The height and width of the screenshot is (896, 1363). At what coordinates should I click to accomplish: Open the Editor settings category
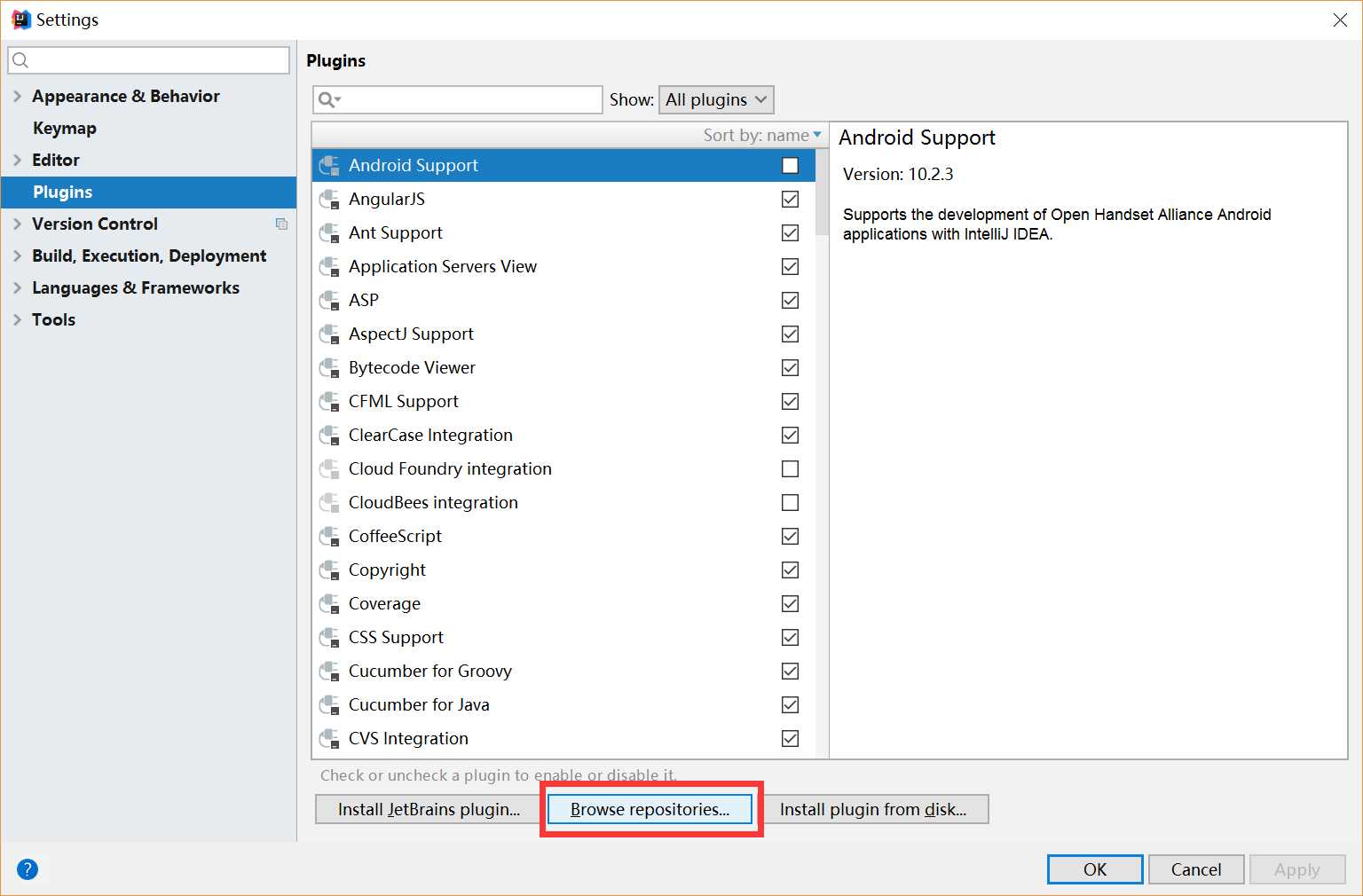tap(56, 161)
